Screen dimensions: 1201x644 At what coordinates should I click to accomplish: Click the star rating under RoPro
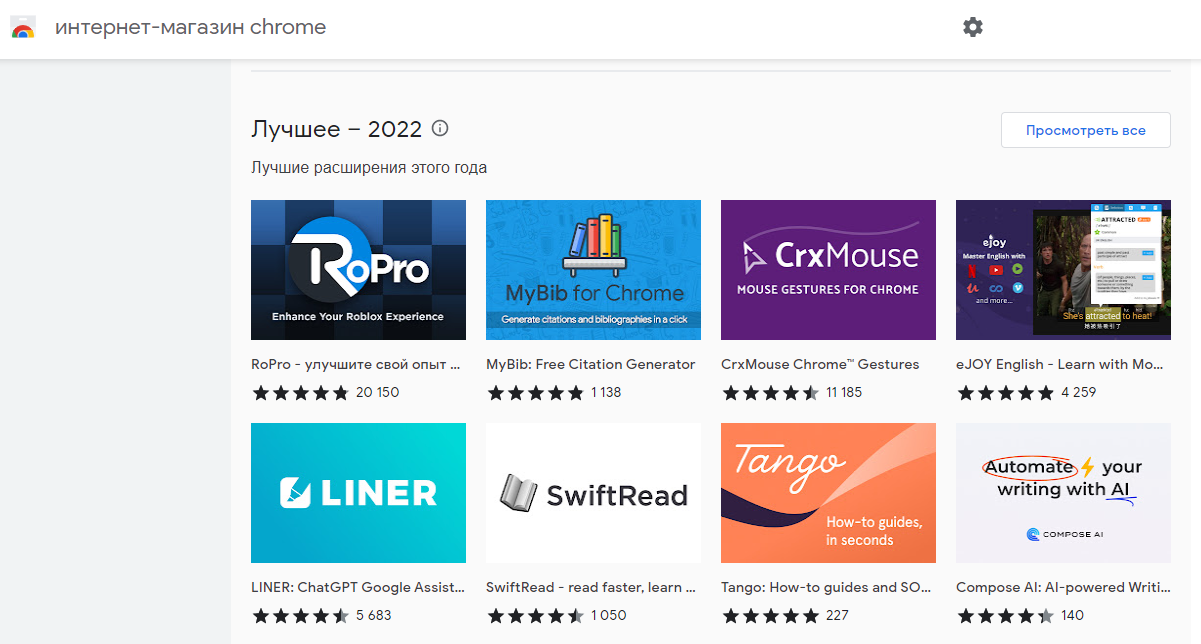point(300,393)
